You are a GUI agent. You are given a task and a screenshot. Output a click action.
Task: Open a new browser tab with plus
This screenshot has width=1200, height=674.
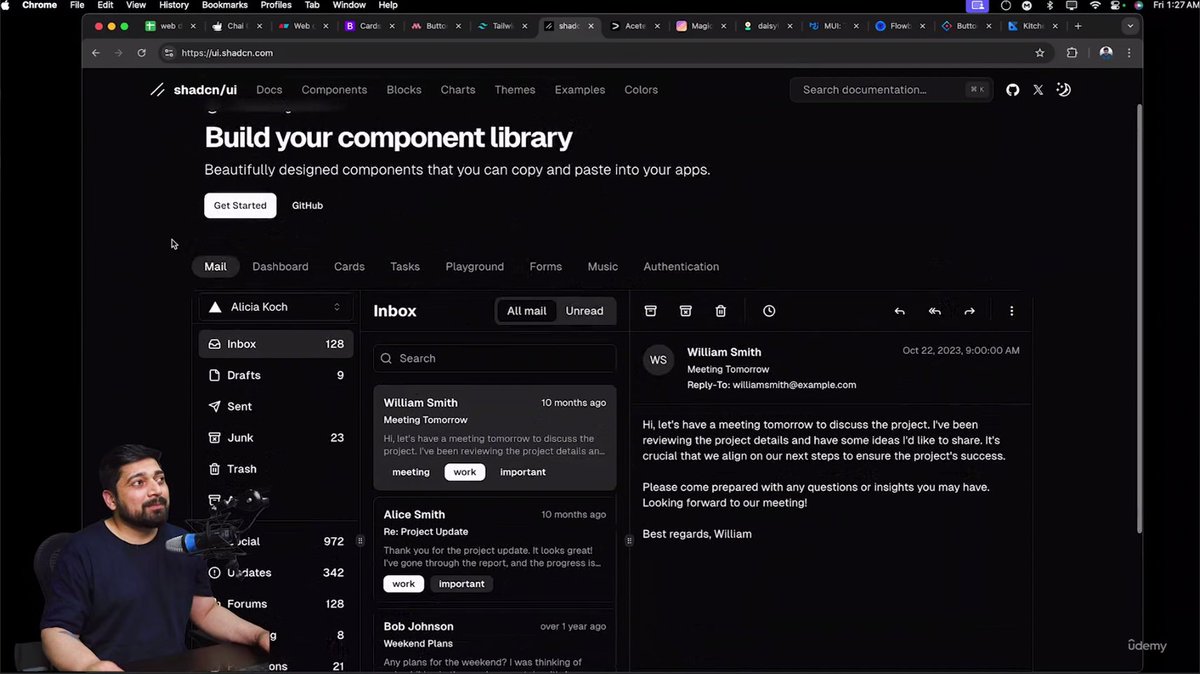pos(1078,26)
